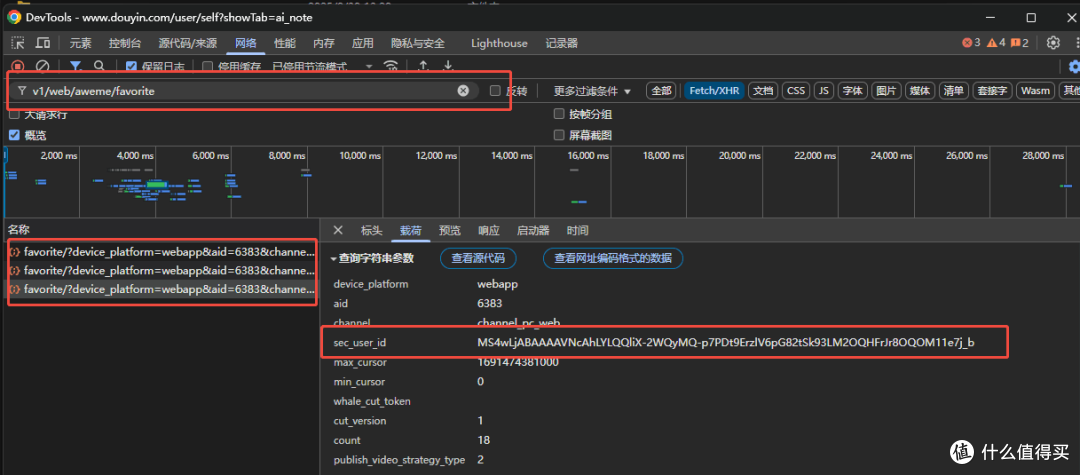The height and width of the screenshot is (475, 1080).
Task: Switch to 元素 panel tab
Action: tap(80, 43)
